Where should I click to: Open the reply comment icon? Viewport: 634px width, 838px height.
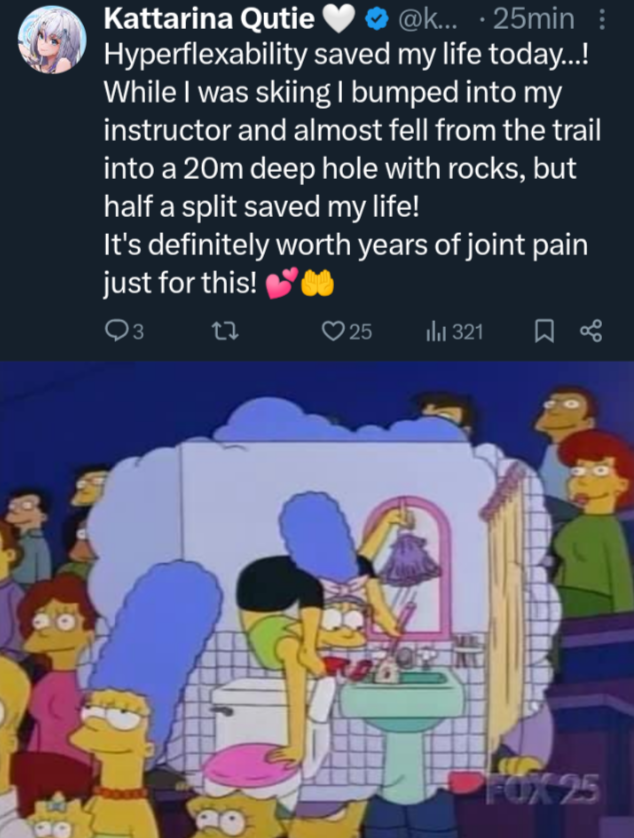[115, 331]
